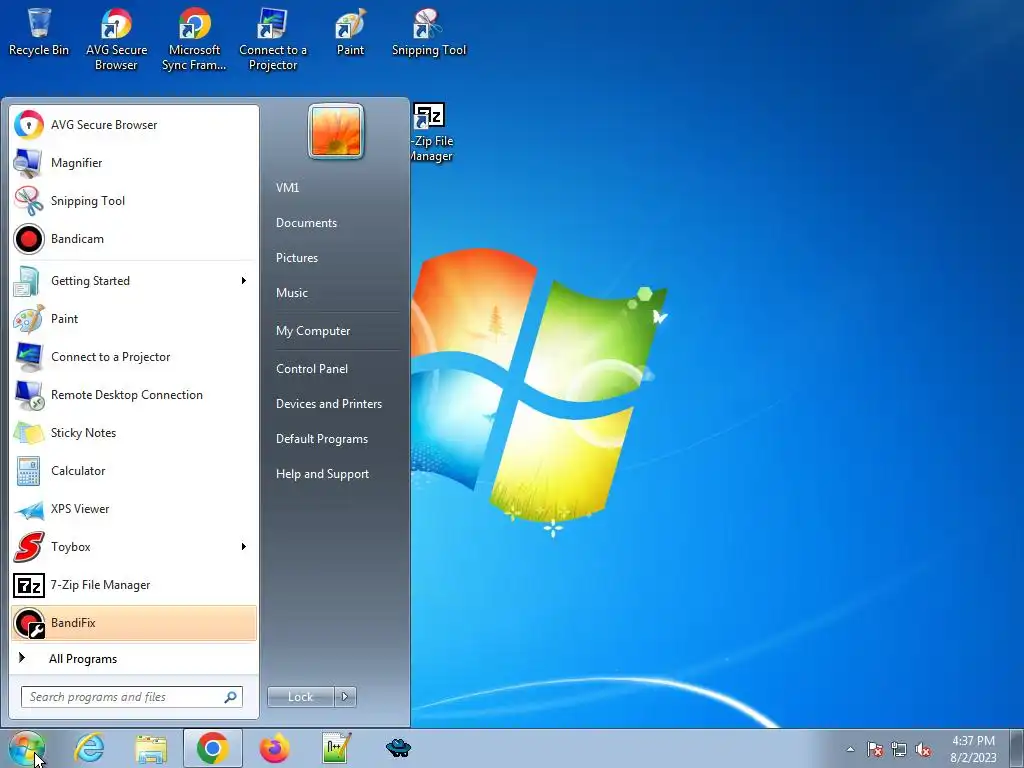1024x768 pixels.
Task: Open the shutdown options arrow beside Lock
Action: point(345,697)
